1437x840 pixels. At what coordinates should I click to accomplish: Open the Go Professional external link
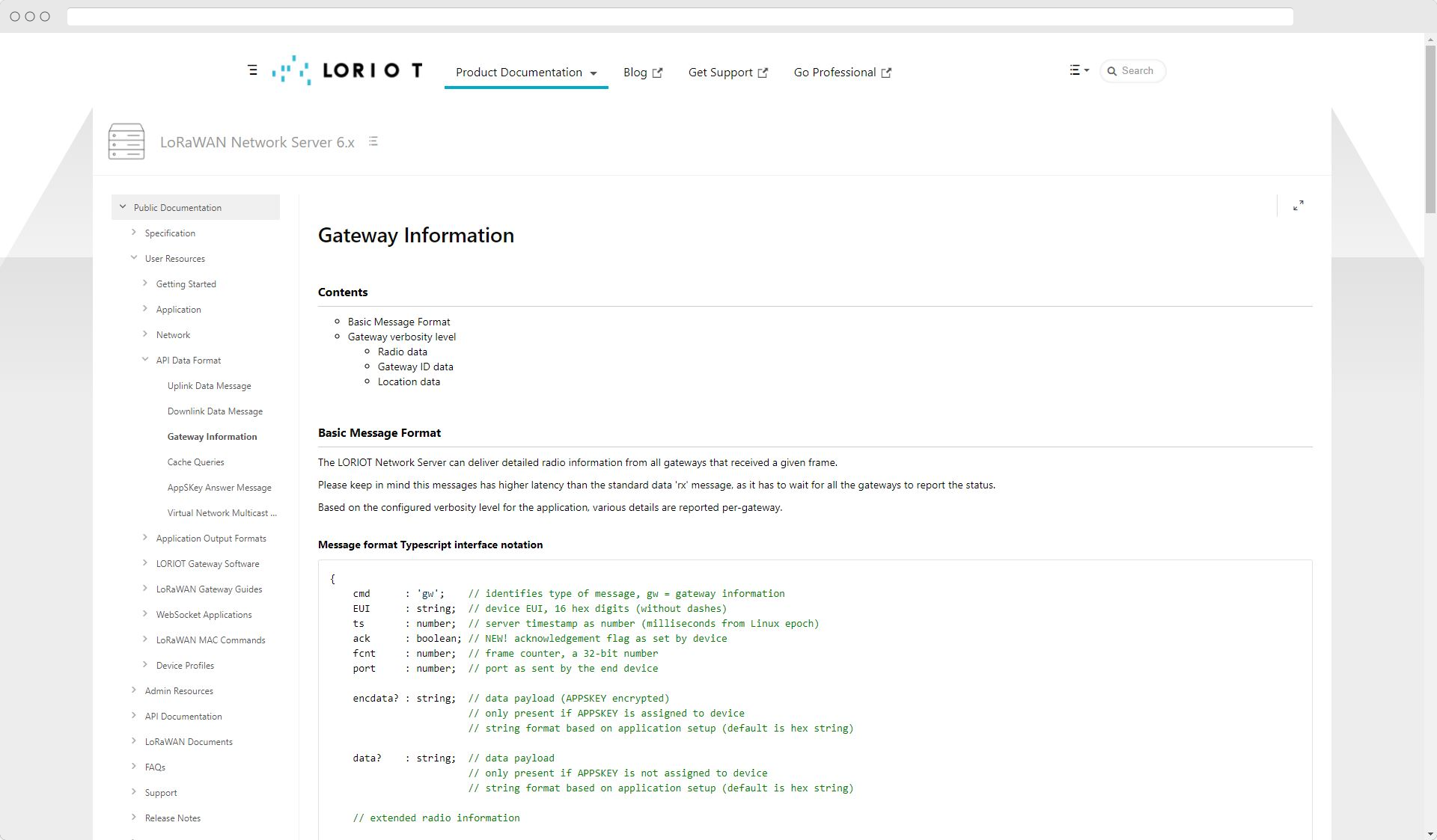pos(843,73)
